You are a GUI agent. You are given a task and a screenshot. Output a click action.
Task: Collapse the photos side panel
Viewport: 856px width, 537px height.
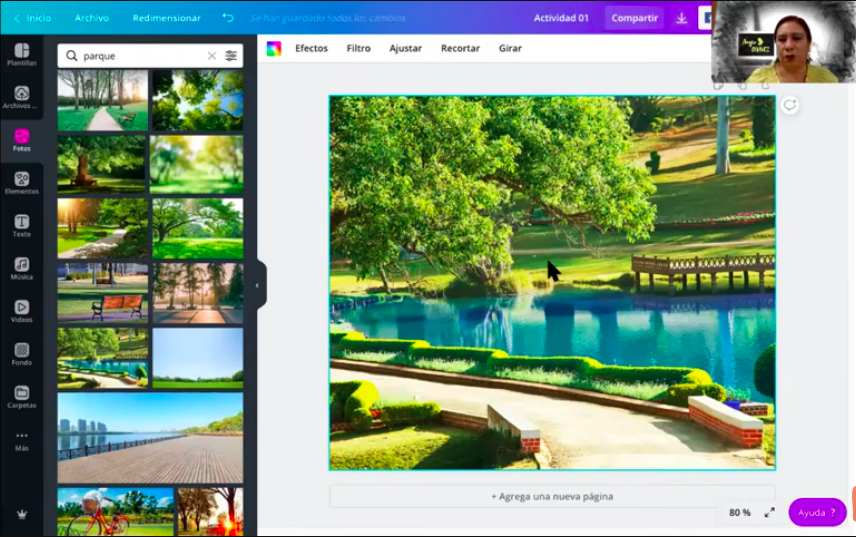[x=257, y=285]
